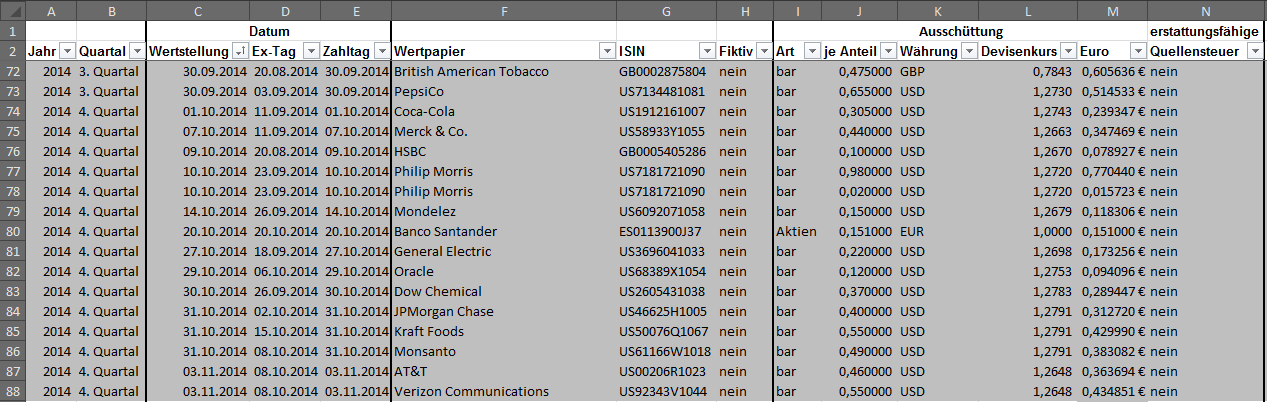The width and height of the screenshot is (1267, 402).
Task: Click the Devisenkurs value 0,7843
Action: [x=1027, y=72]
